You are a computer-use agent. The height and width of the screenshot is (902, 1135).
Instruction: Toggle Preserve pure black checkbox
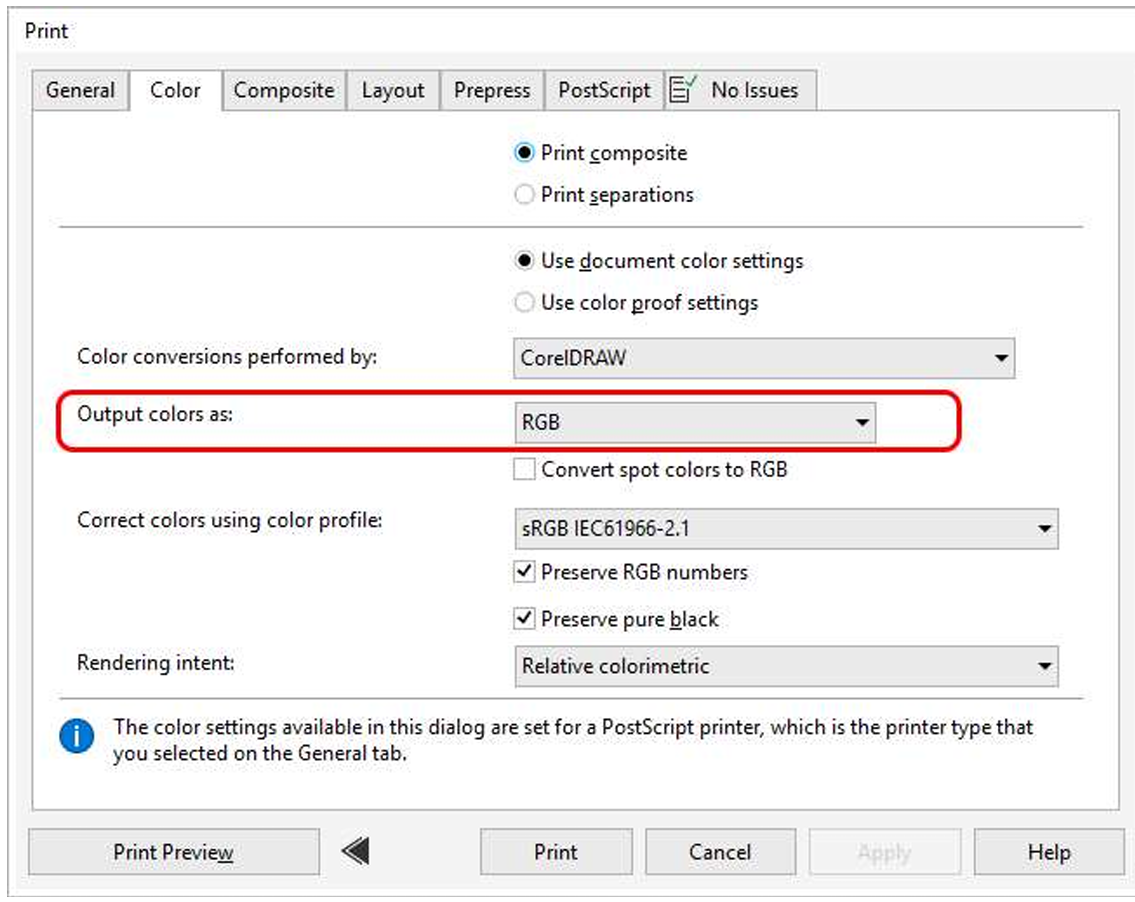tap(524, 620)
